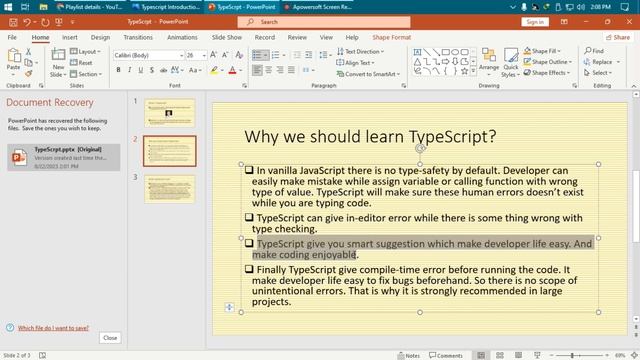Image resolution: width=640 pixels, height=360 pixels.
Task: Toggle Underline formatting
Action: (141, 70)
